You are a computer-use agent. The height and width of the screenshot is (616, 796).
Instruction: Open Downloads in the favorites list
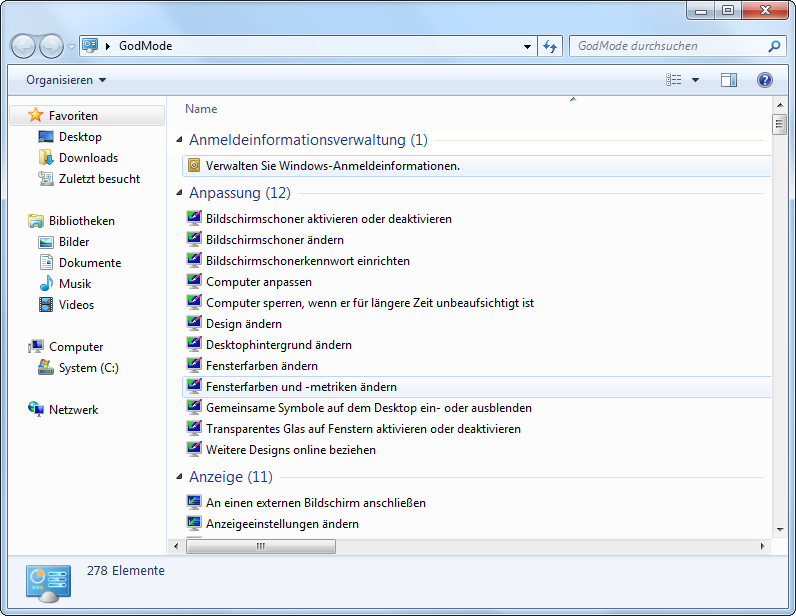tap(88, 157)
